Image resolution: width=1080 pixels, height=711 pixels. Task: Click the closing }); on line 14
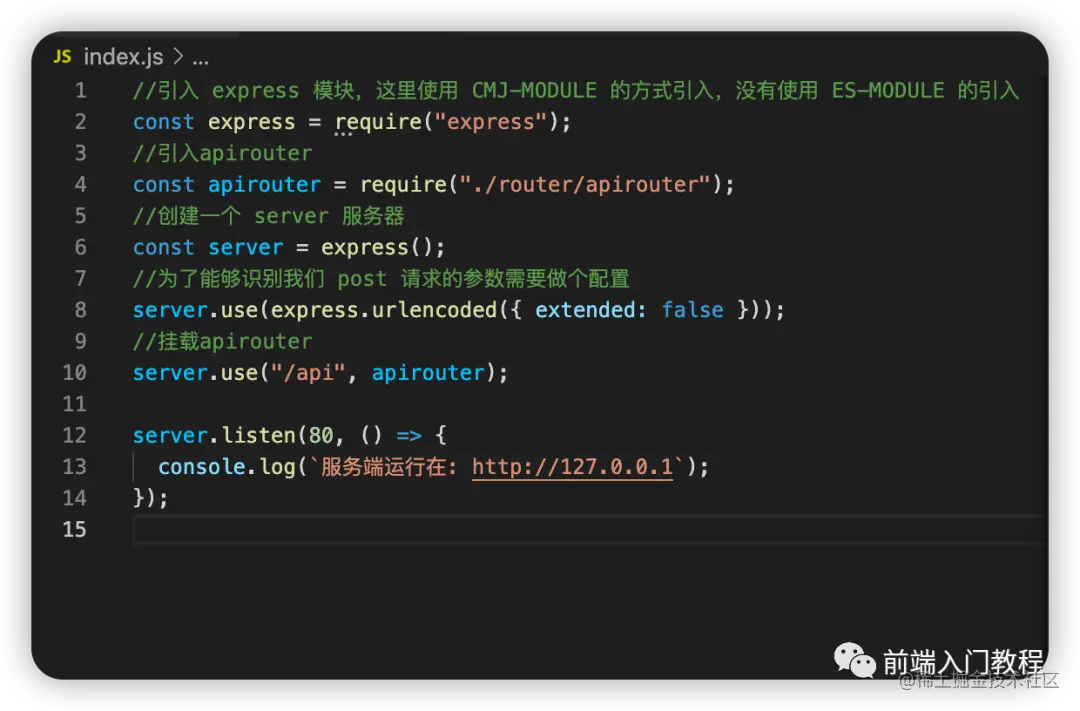pos(151,498)
